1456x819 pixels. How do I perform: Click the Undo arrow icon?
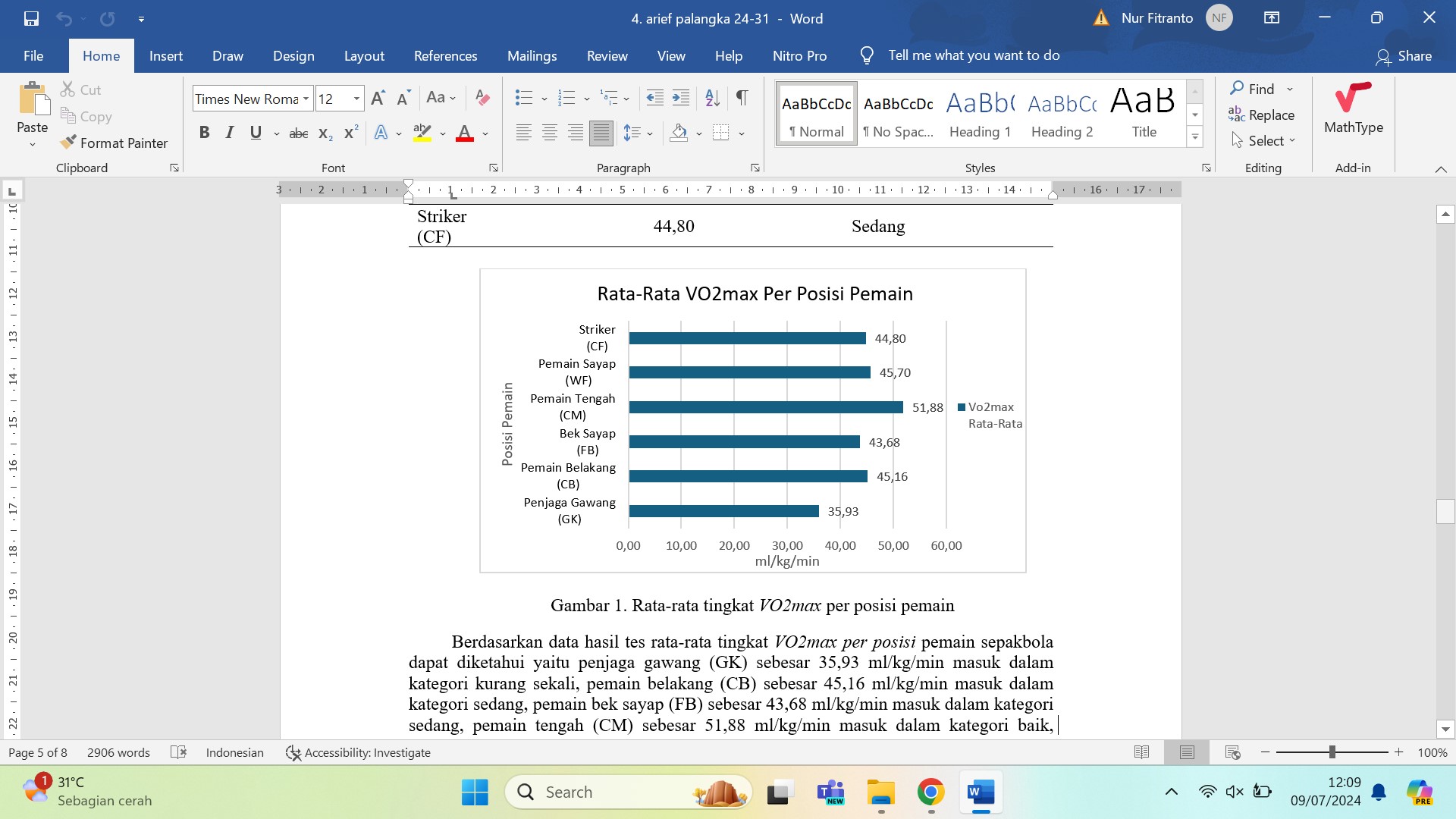coord(64,18)
